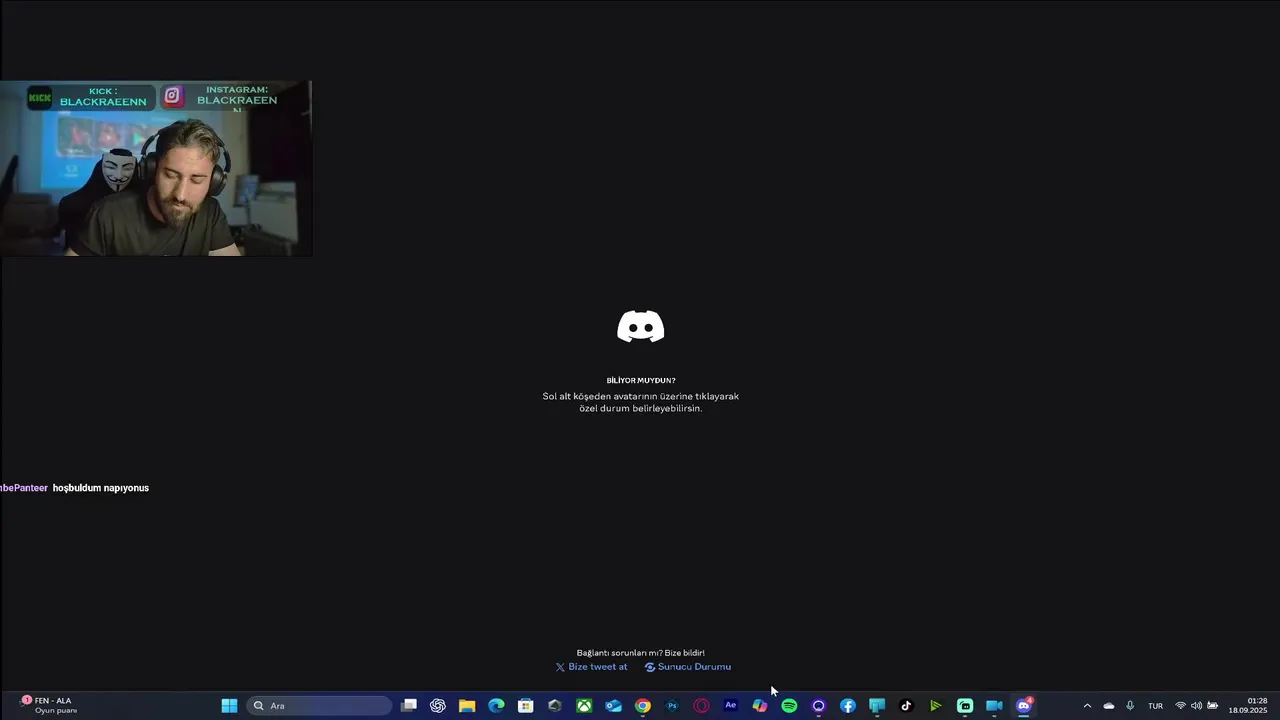
Task: Open the FEN - ALA score widget
Action: click(x=48, y=706)
